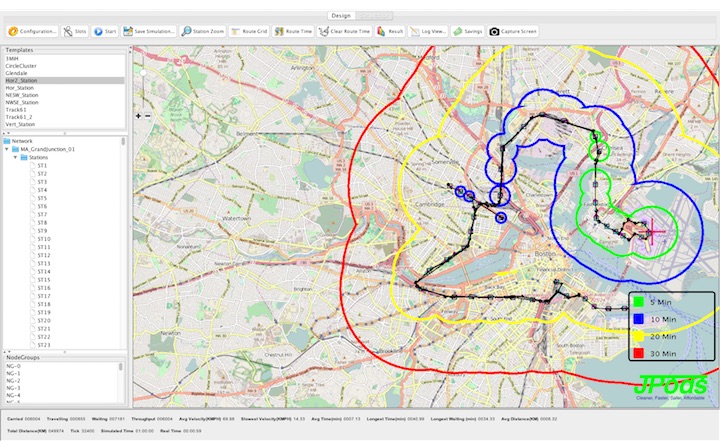Select station ST10 in the tree
The height and width of the screenshot is (441, 720).
[44, 239]
